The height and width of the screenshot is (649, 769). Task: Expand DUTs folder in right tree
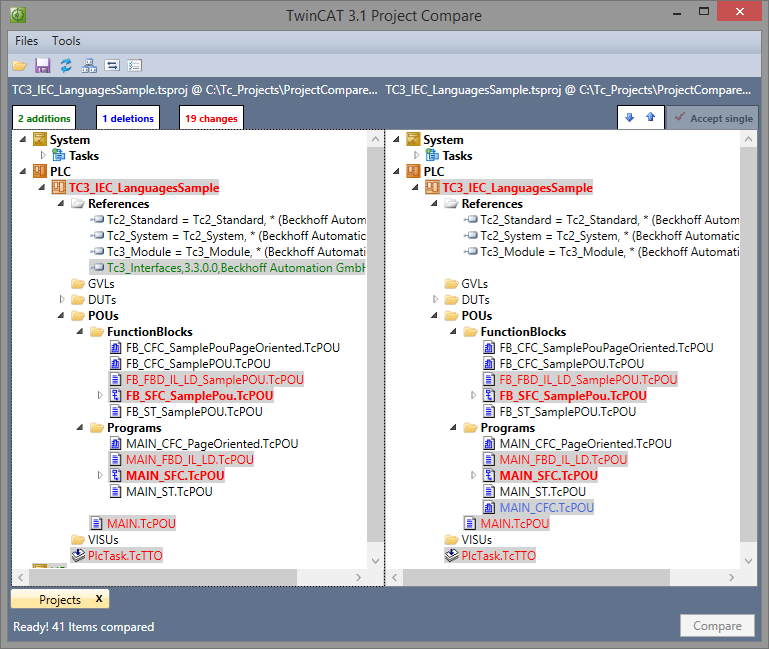[435, 300]
